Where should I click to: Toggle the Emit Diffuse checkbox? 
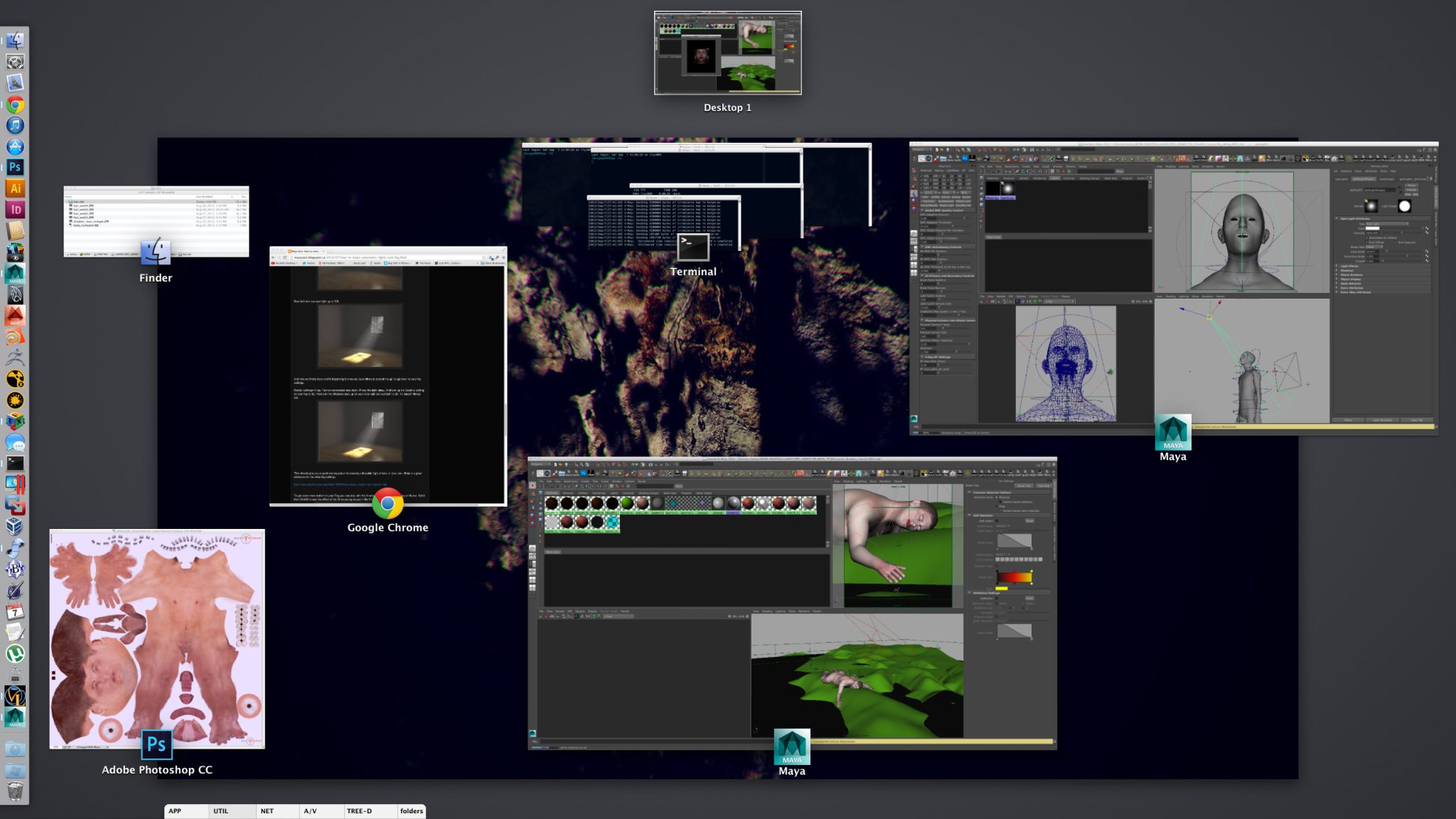tap(1367, 242)
